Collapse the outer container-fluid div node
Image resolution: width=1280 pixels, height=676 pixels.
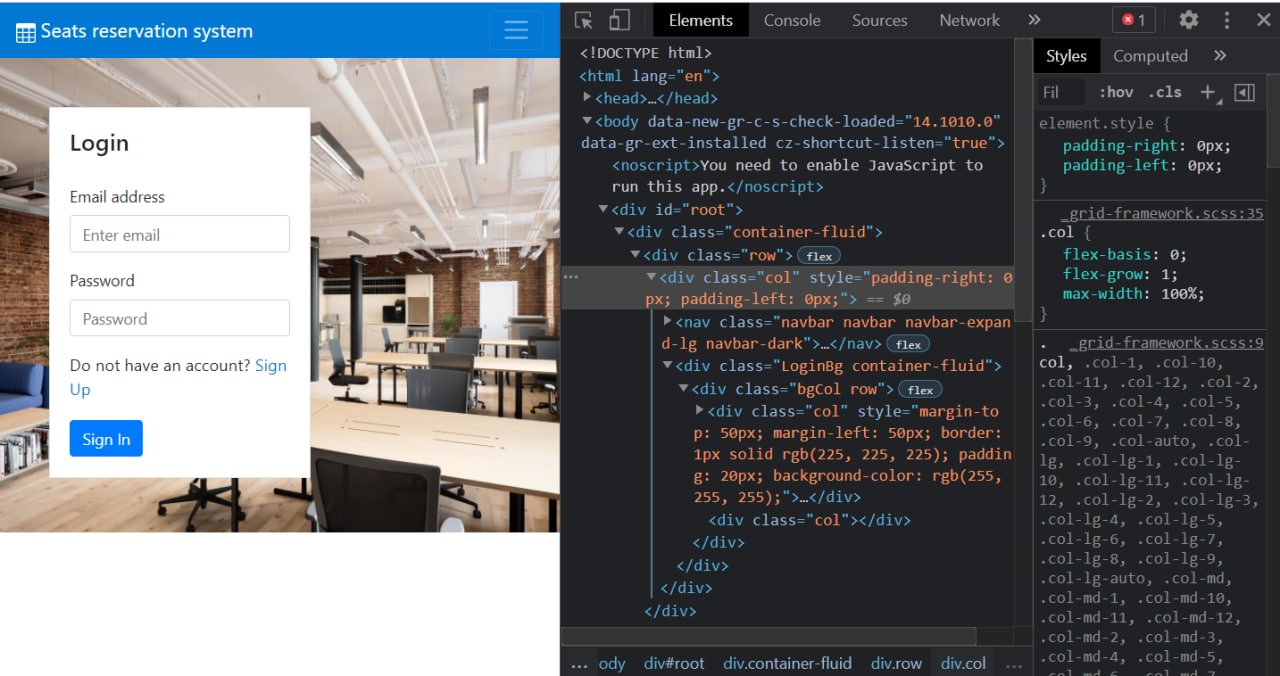(x=619, y=232)
